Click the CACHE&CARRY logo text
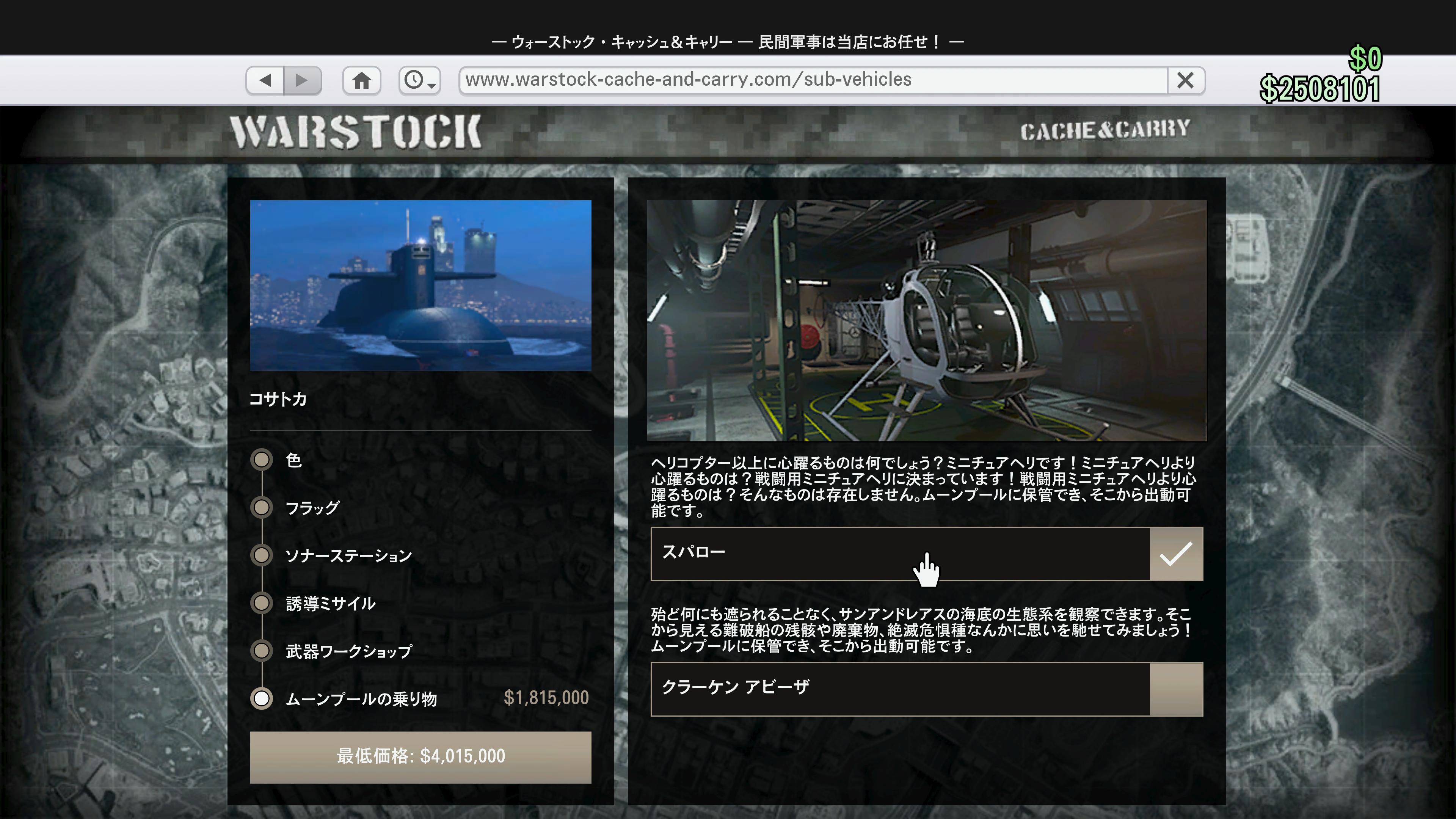1456x819 pixels. click(1105, 130)
